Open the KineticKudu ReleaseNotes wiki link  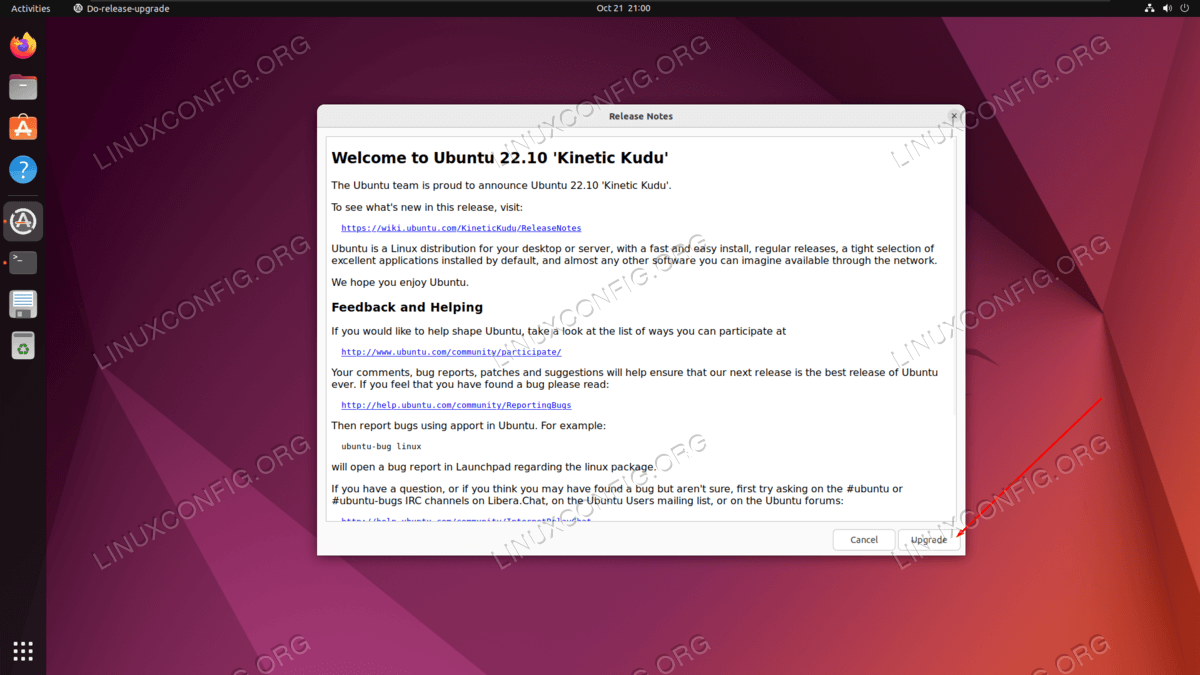coord(461,228)
